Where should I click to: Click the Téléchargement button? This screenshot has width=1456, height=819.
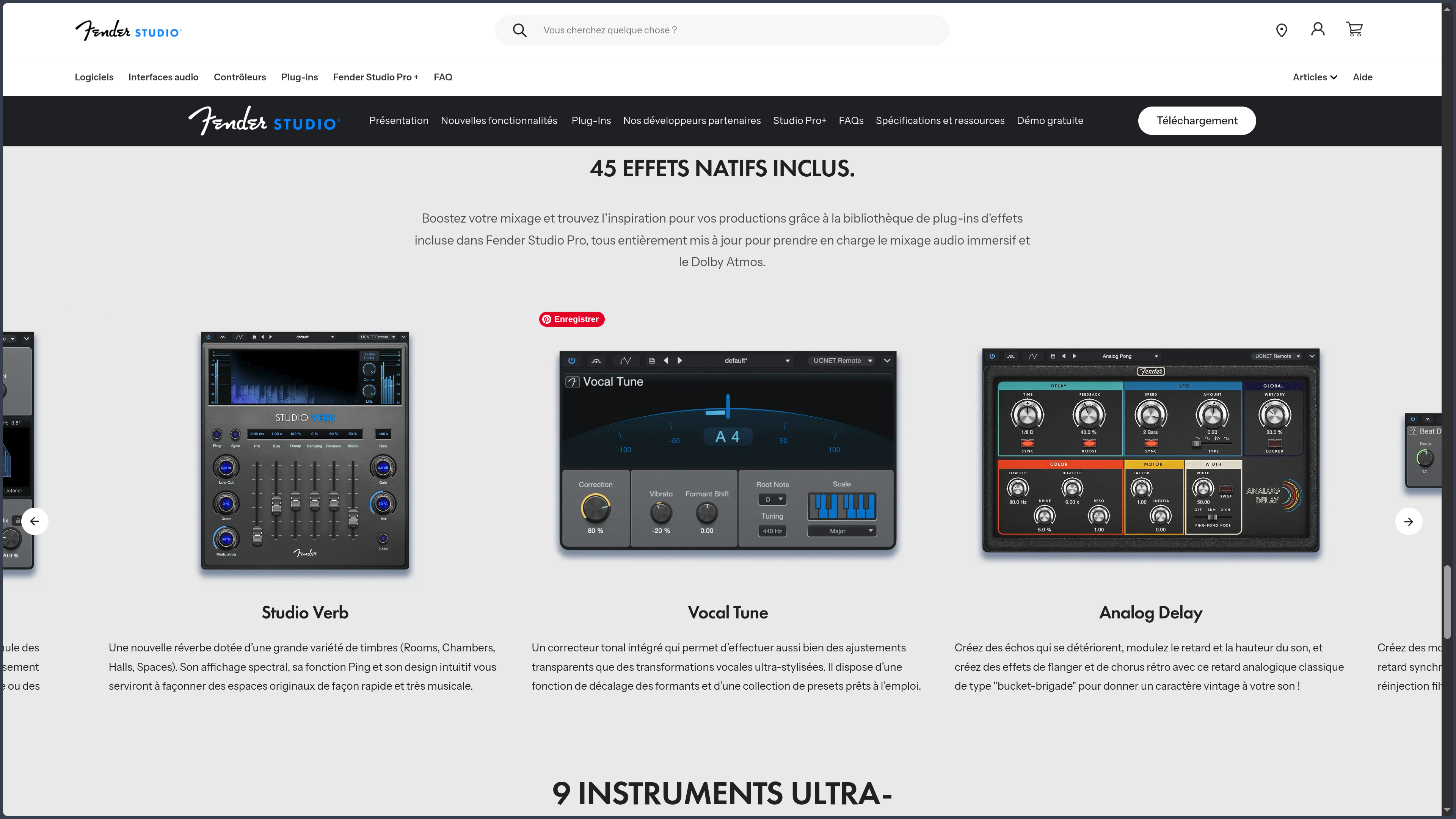1197,121
